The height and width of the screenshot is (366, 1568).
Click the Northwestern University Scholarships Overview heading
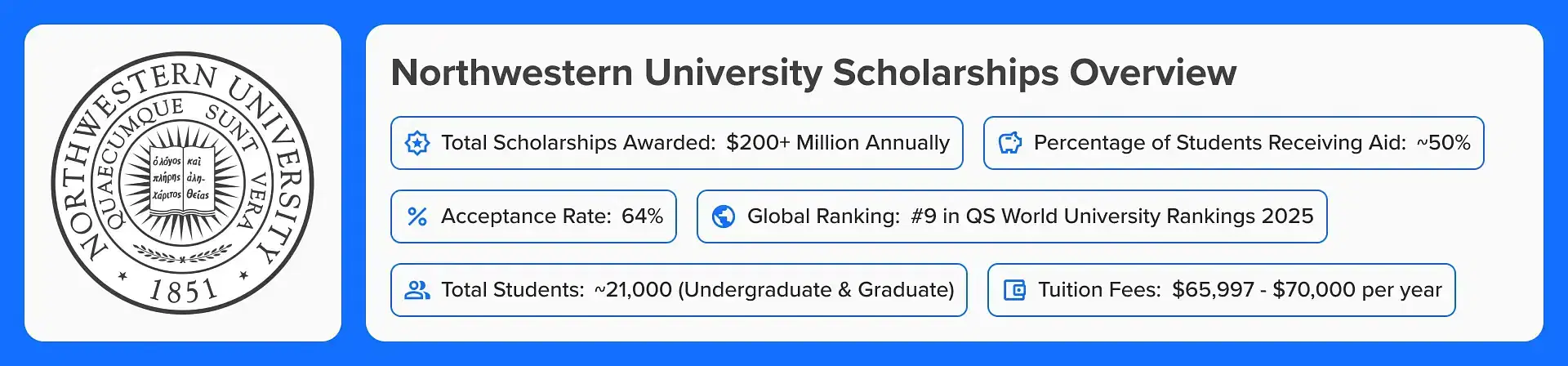813,73
